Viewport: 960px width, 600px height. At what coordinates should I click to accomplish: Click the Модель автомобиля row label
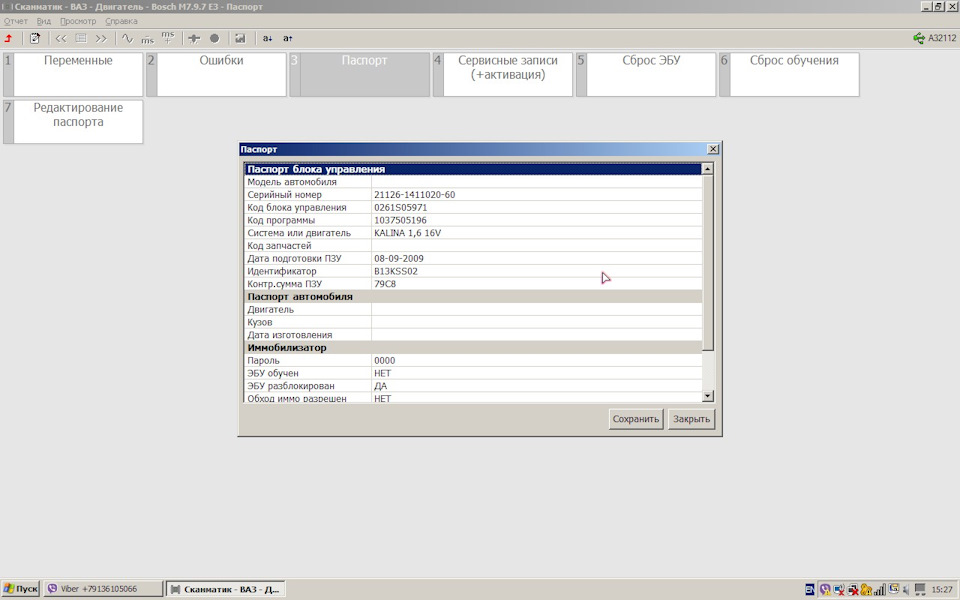pos(292,182)
